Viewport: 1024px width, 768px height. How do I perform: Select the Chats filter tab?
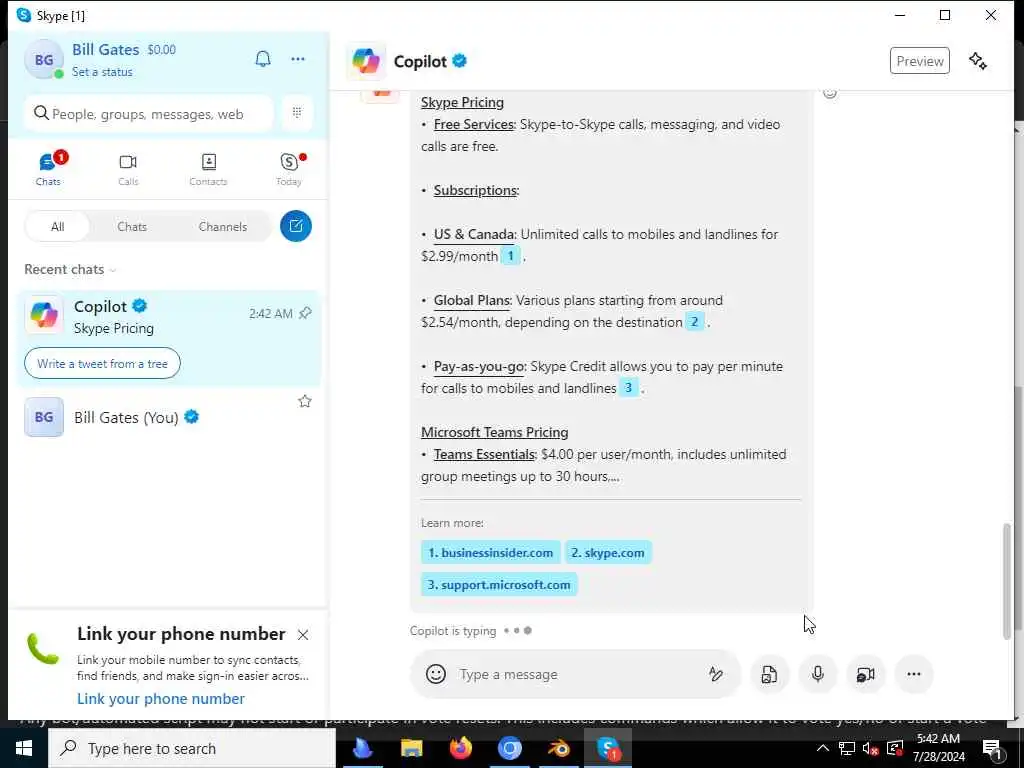click(132, 227)
